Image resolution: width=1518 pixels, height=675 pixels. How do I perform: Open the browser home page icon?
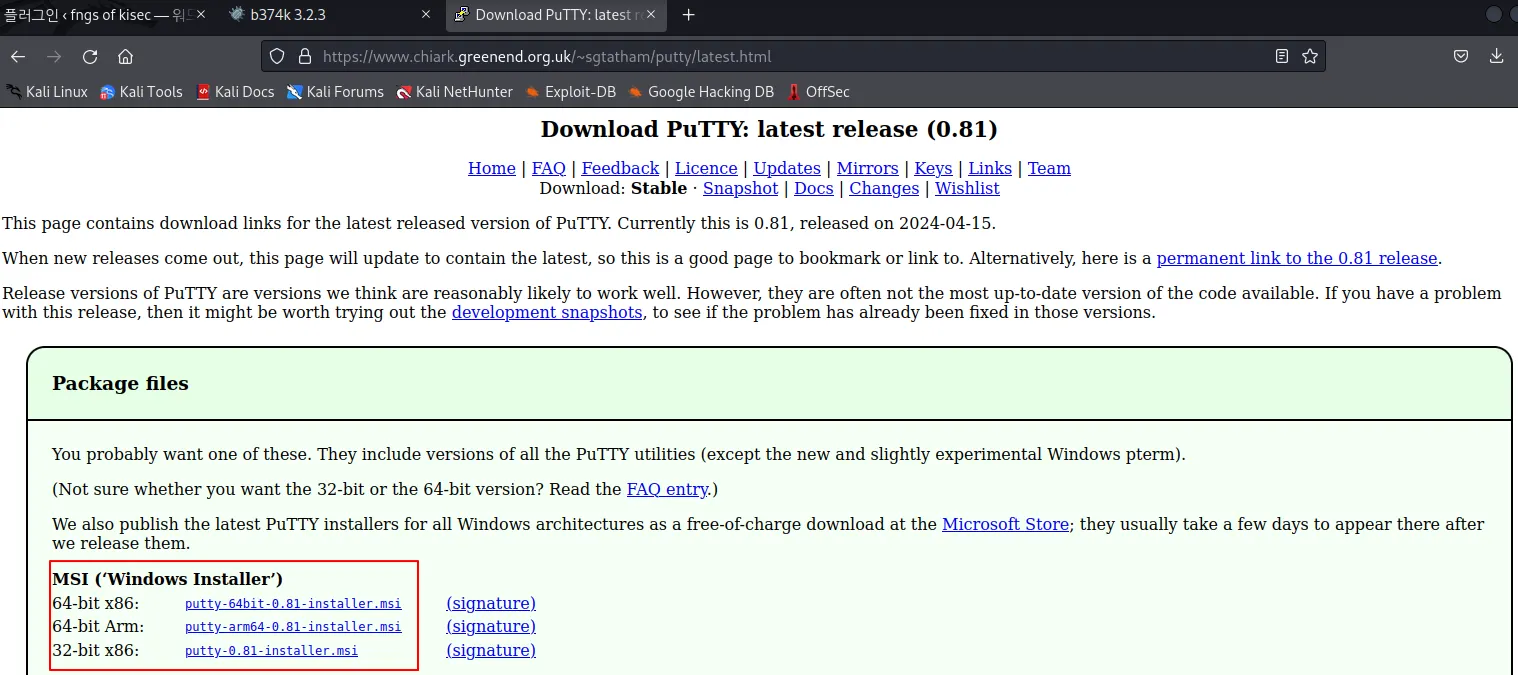pos(126,56)
